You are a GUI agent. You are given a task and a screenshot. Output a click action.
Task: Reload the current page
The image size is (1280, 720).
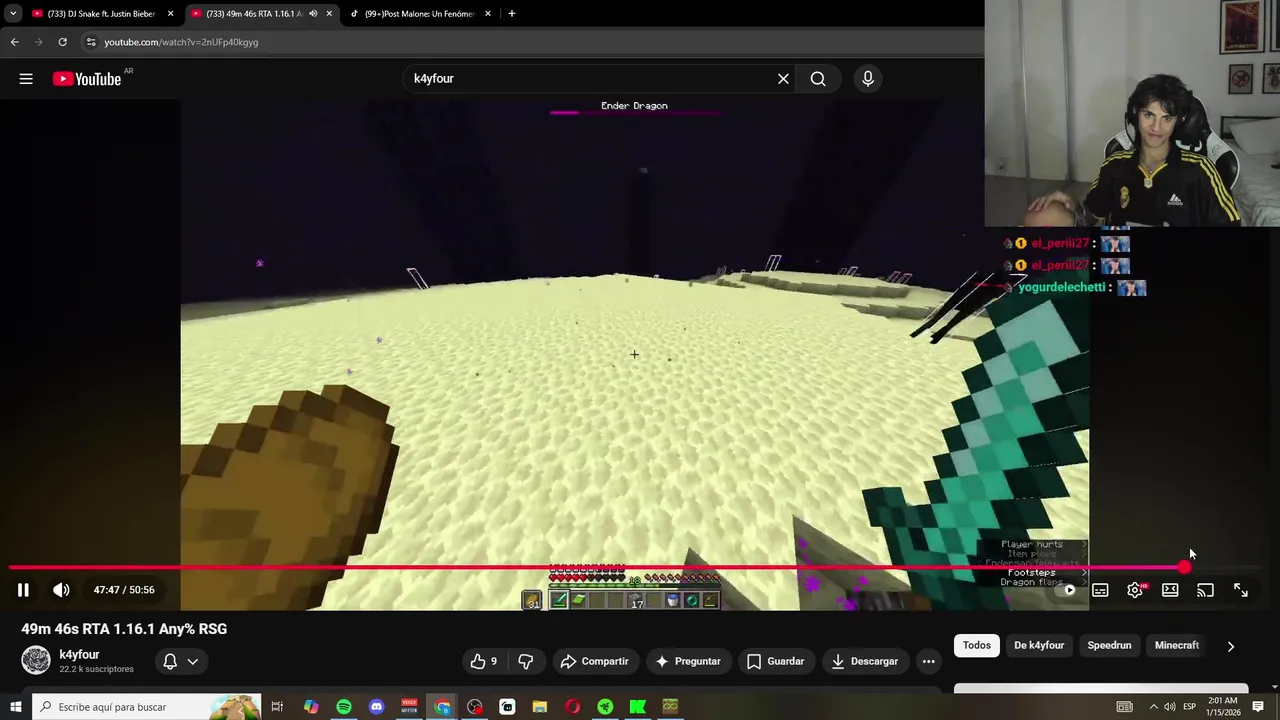[x=62, y=42]
